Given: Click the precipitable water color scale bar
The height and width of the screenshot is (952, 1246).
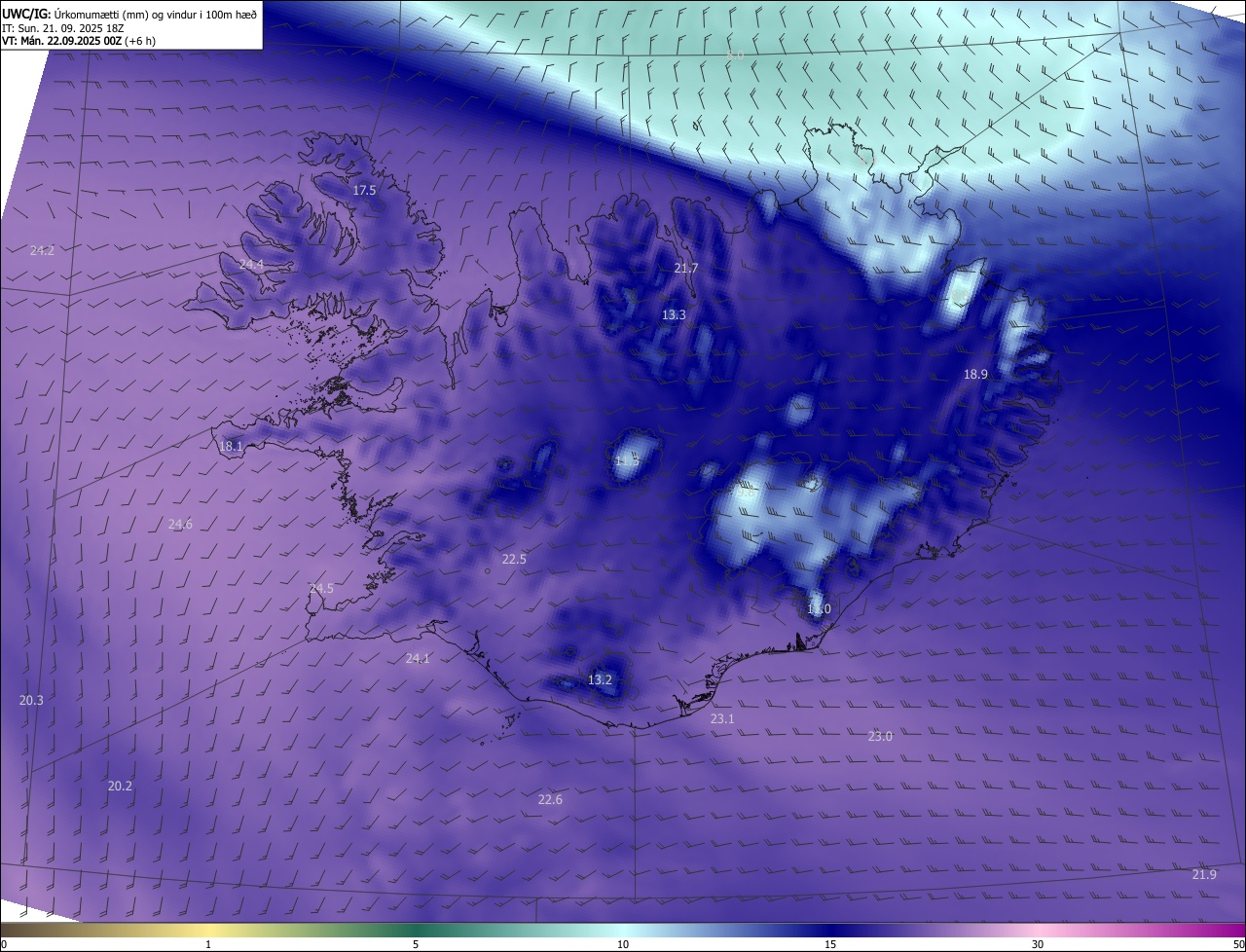Looking at the screenshot, I should coord(623,930).
